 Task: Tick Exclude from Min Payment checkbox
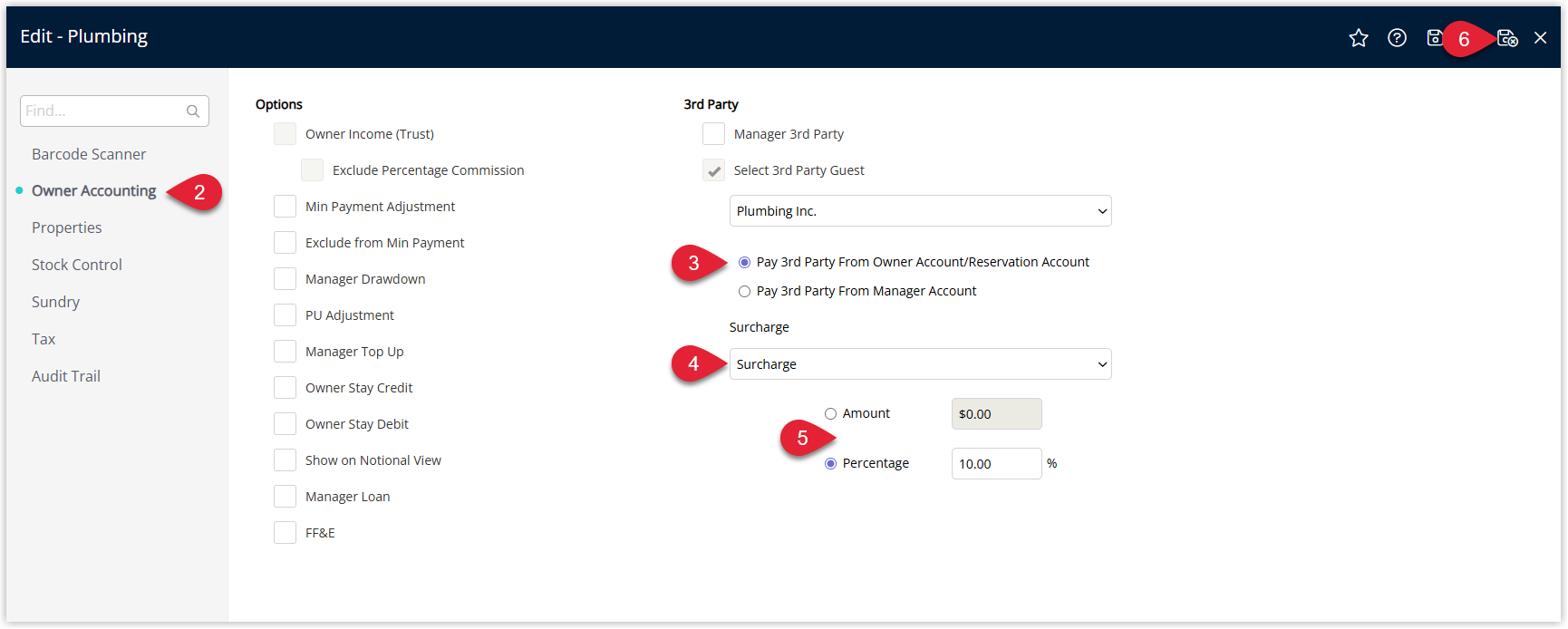point(285,243)
